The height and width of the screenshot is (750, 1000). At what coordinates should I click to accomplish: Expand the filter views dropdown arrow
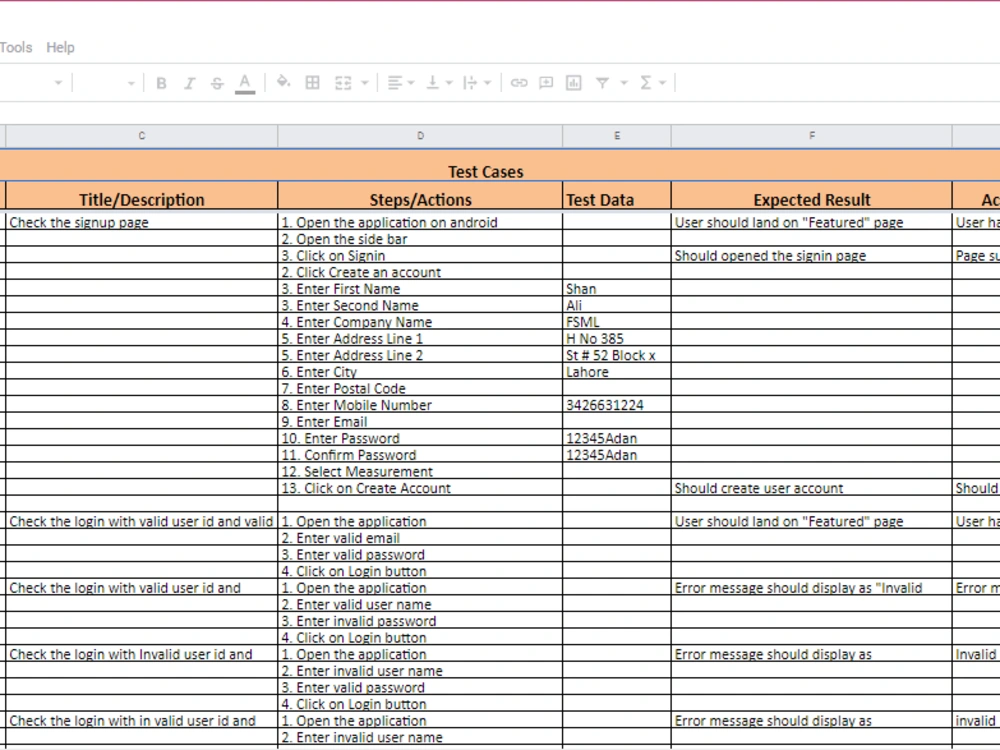624,83
